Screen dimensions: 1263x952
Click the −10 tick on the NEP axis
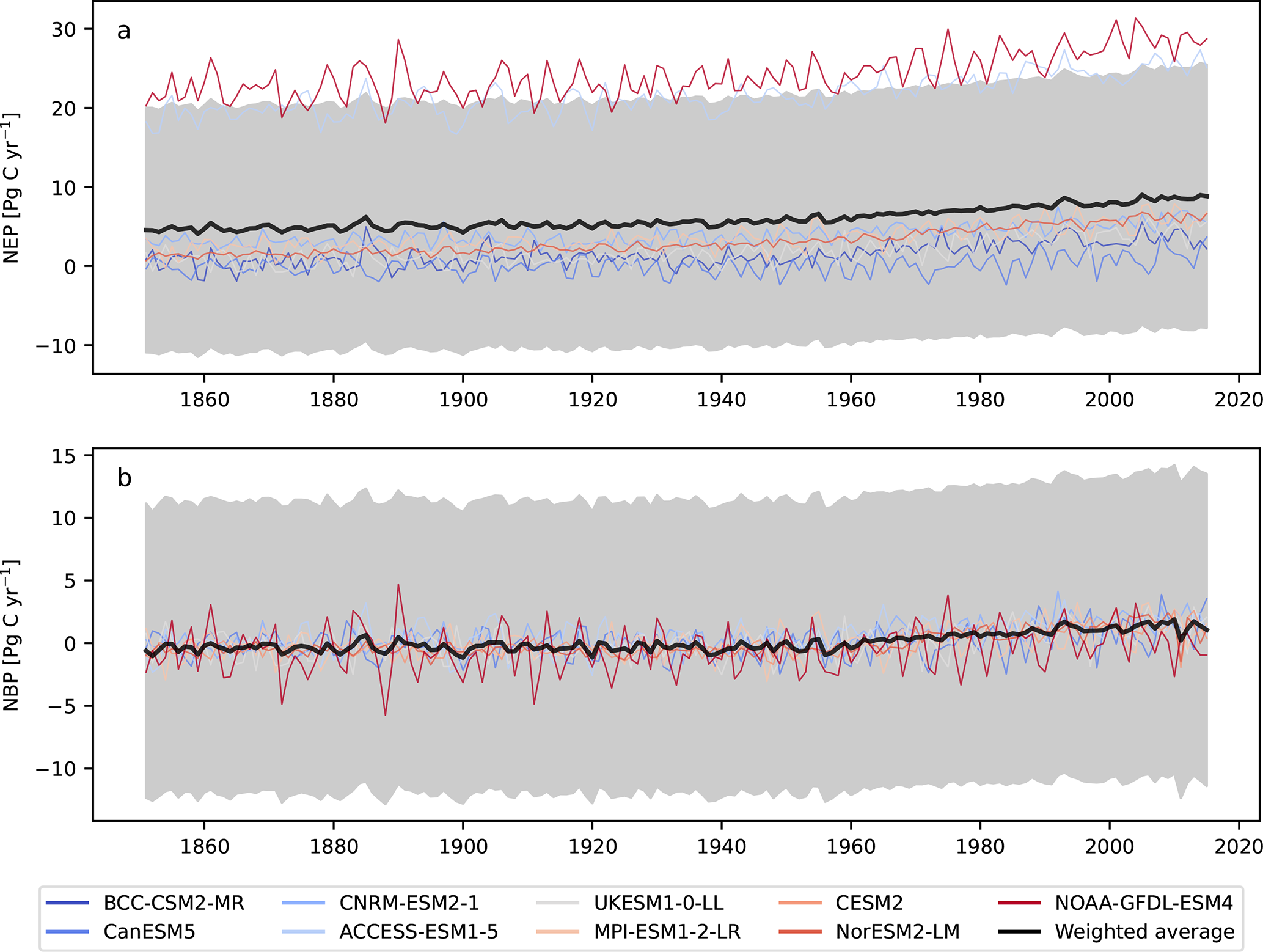(56, 346)
